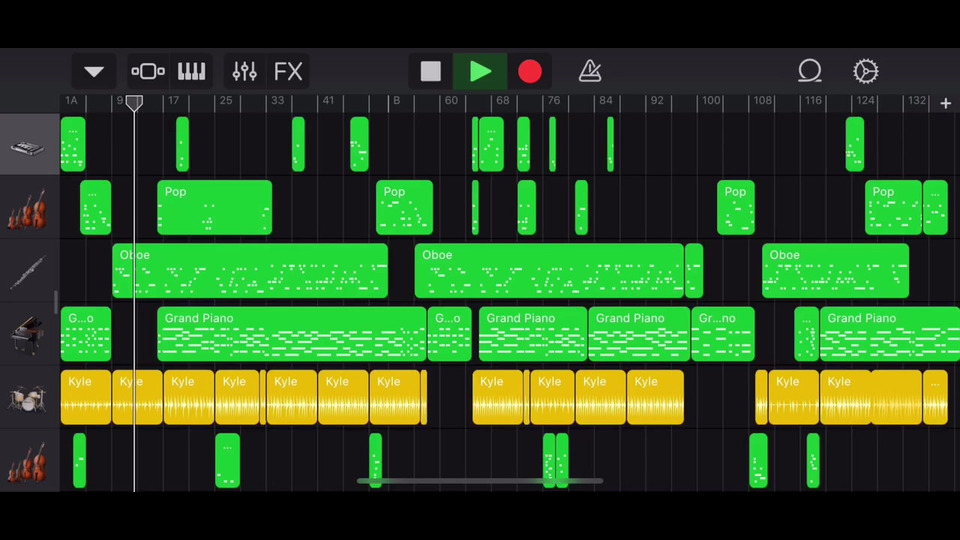This screenshot has width=960, height=540.
Task: Select the first G...o piano region at 1A
Action: coord(86,334)
